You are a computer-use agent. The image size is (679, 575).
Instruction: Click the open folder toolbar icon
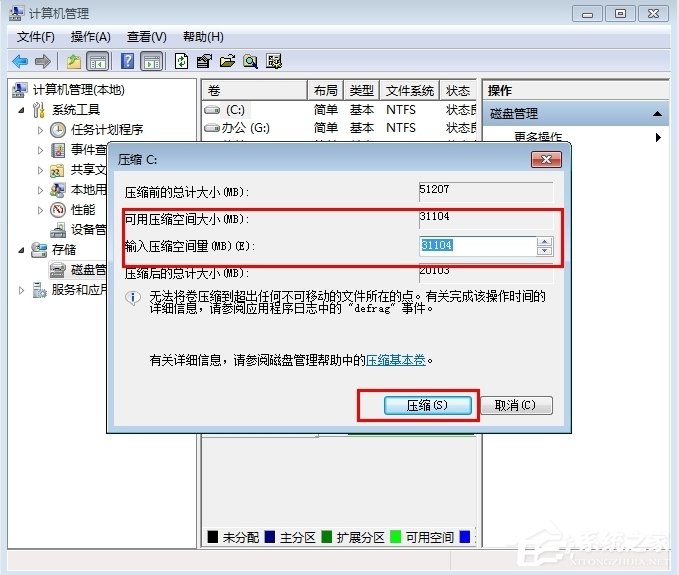227,61
